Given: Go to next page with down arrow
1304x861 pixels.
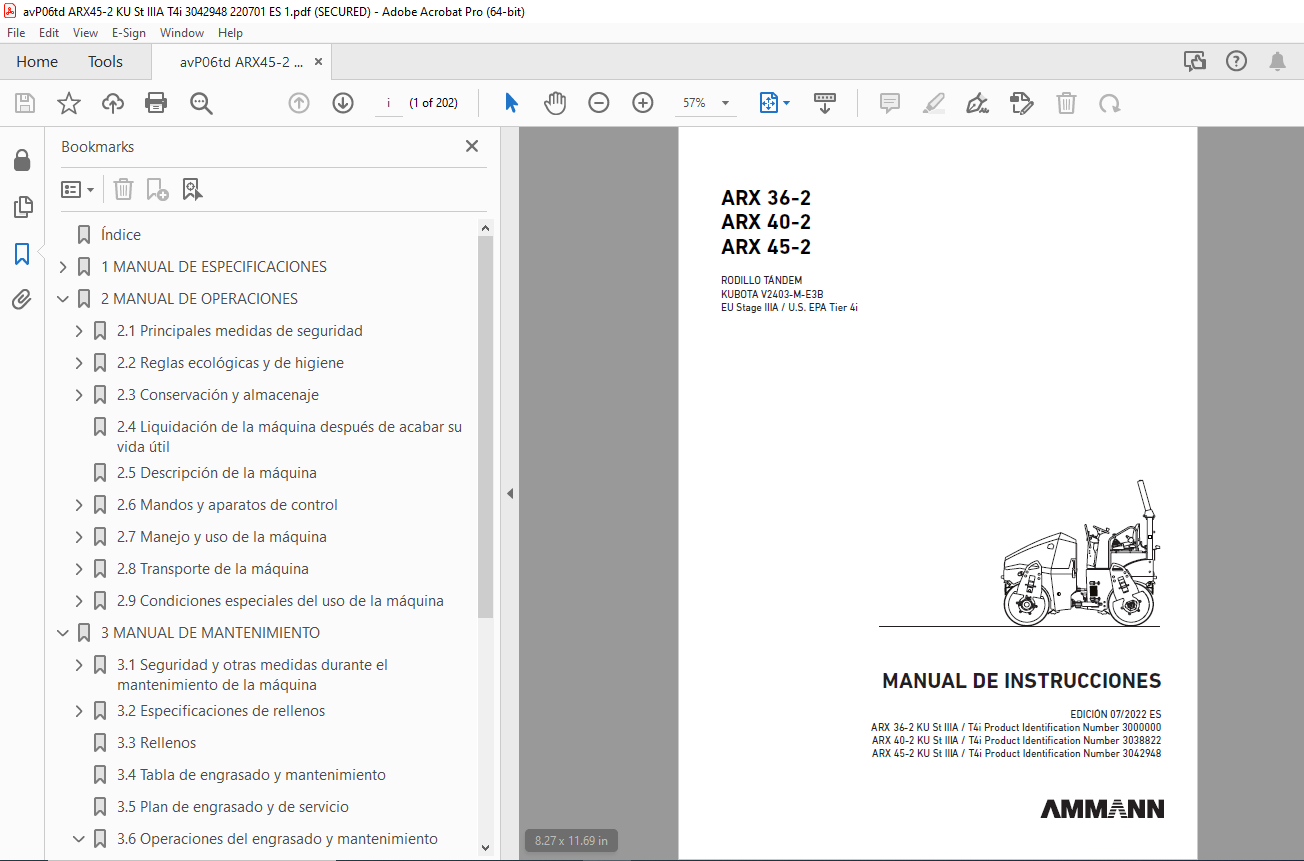Looking at the screenshot, I should pyautogui.click(x=343, y=103).
